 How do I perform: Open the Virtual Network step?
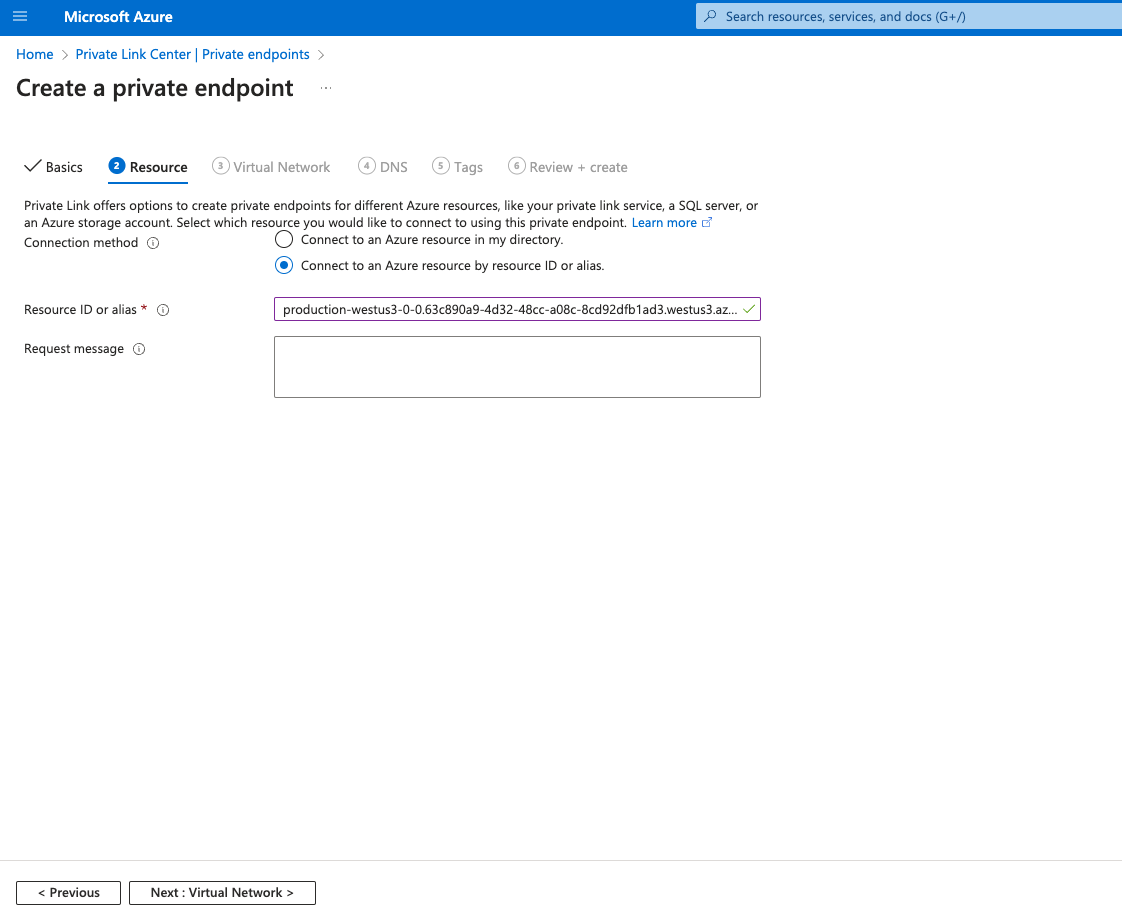pyautogui.click(x=280, y=166)
